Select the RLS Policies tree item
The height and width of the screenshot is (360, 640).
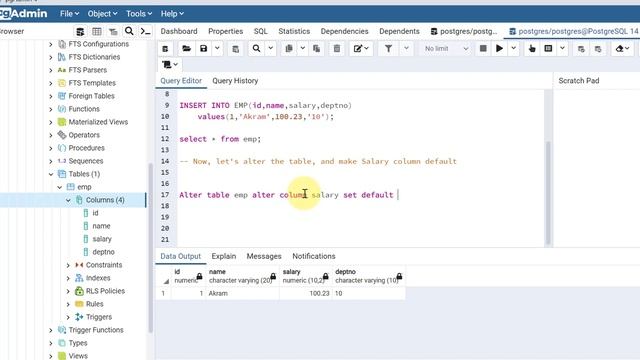[105, 291]
